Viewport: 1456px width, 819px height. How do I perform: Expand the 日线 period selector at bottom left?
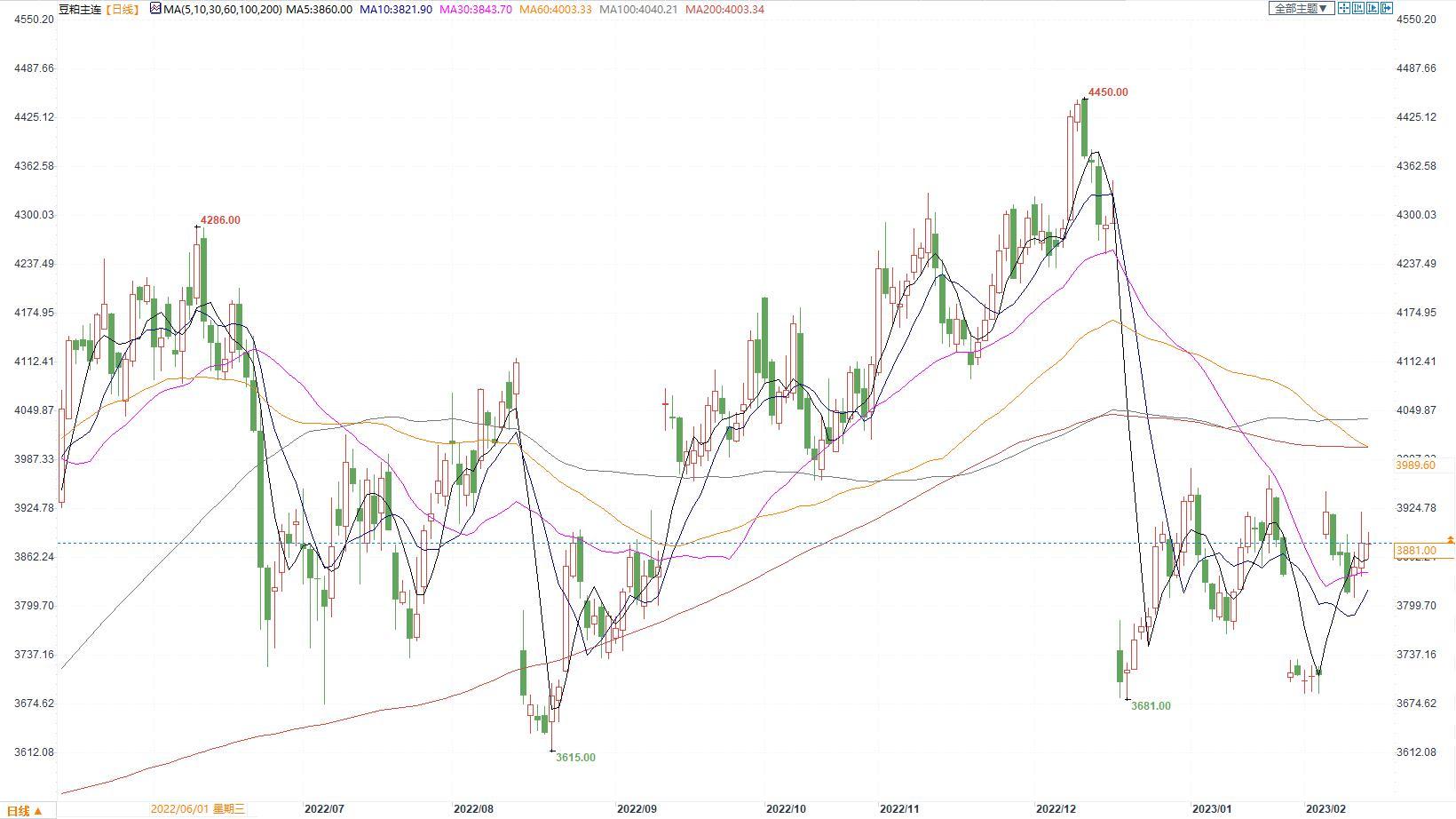[25, 810]
